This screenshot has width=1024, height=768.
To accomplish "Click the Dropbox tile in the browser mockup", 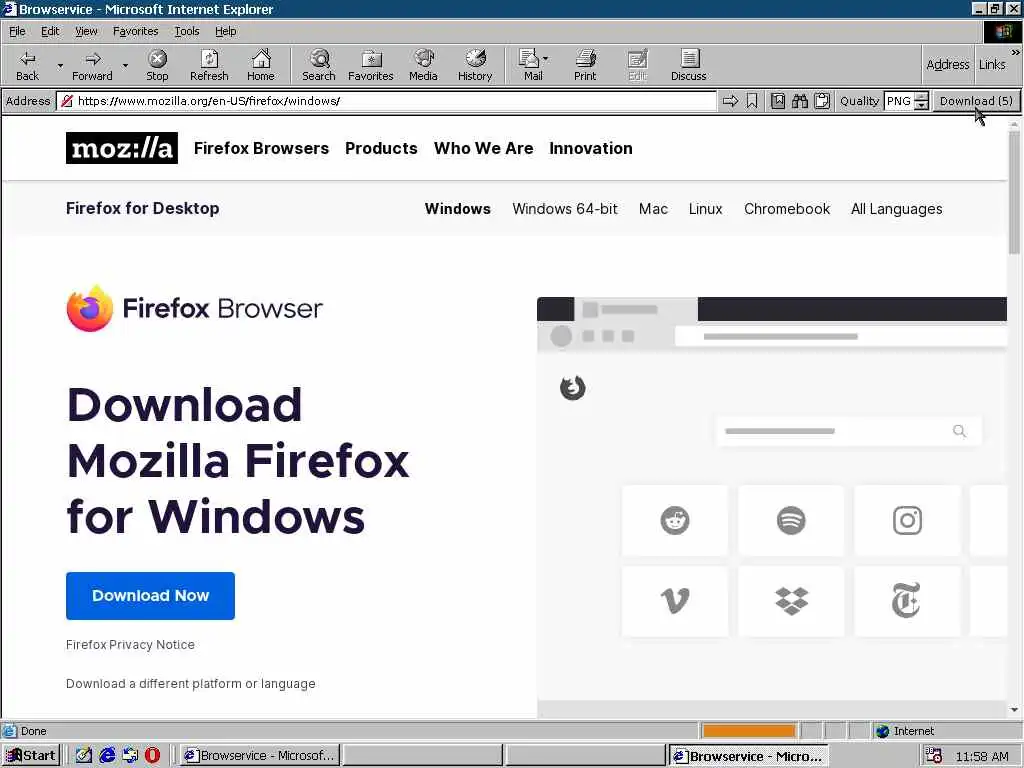I will pyautogui.click(x=791, y=601).
